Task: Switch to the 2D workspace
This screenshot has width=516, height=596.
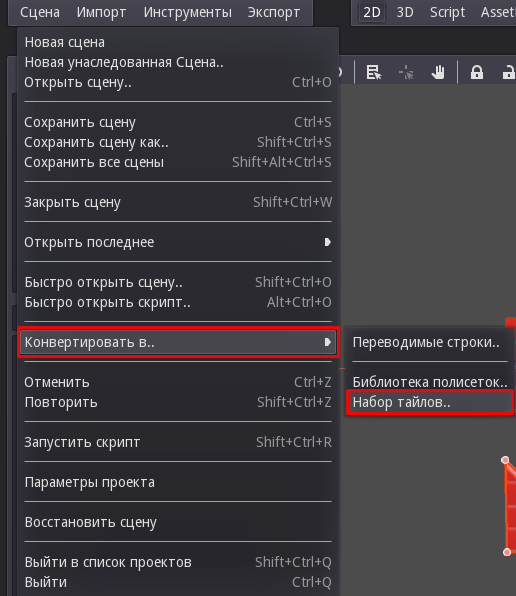Action: coord(372,12)
